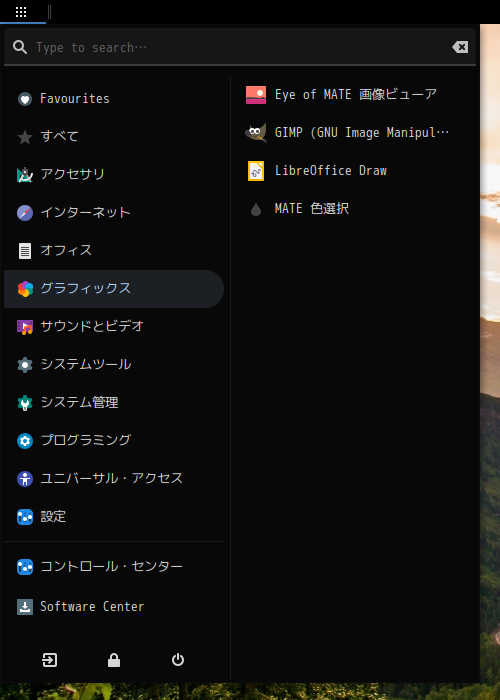
Task: Open コントロール・センター
Action: 114,567
